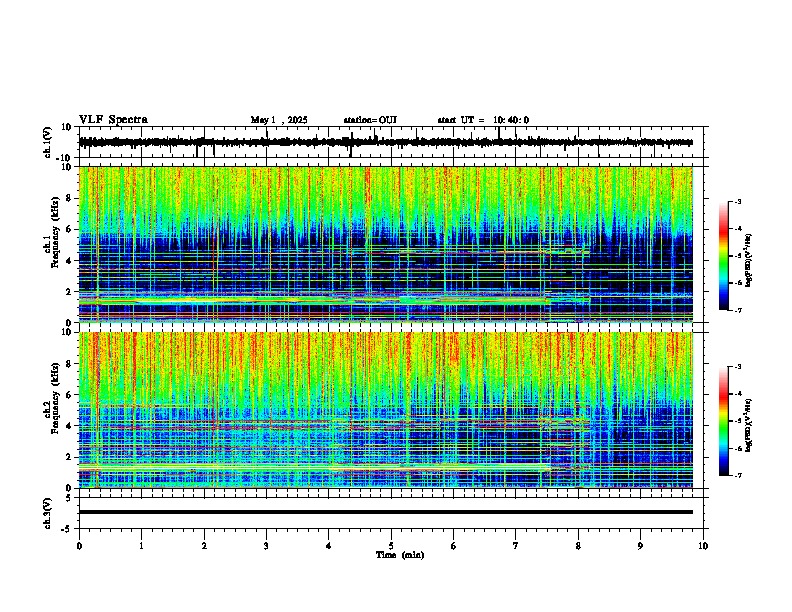792x612 pixels.
Task: Click time axis tick label "0"
Action: click(79, 546)
